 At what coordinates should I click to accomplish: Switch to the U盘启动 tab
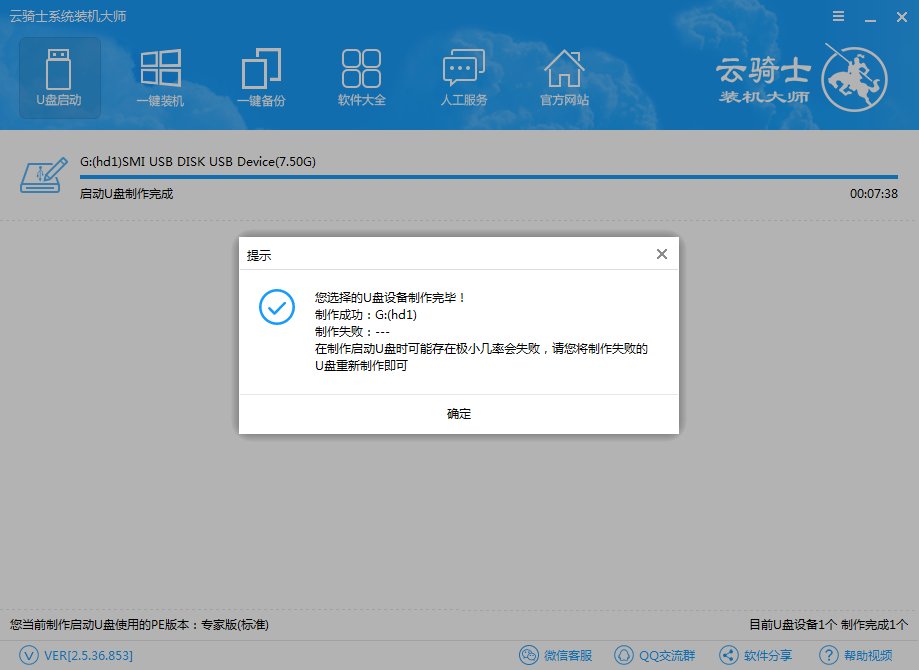(x=59, y=77)
